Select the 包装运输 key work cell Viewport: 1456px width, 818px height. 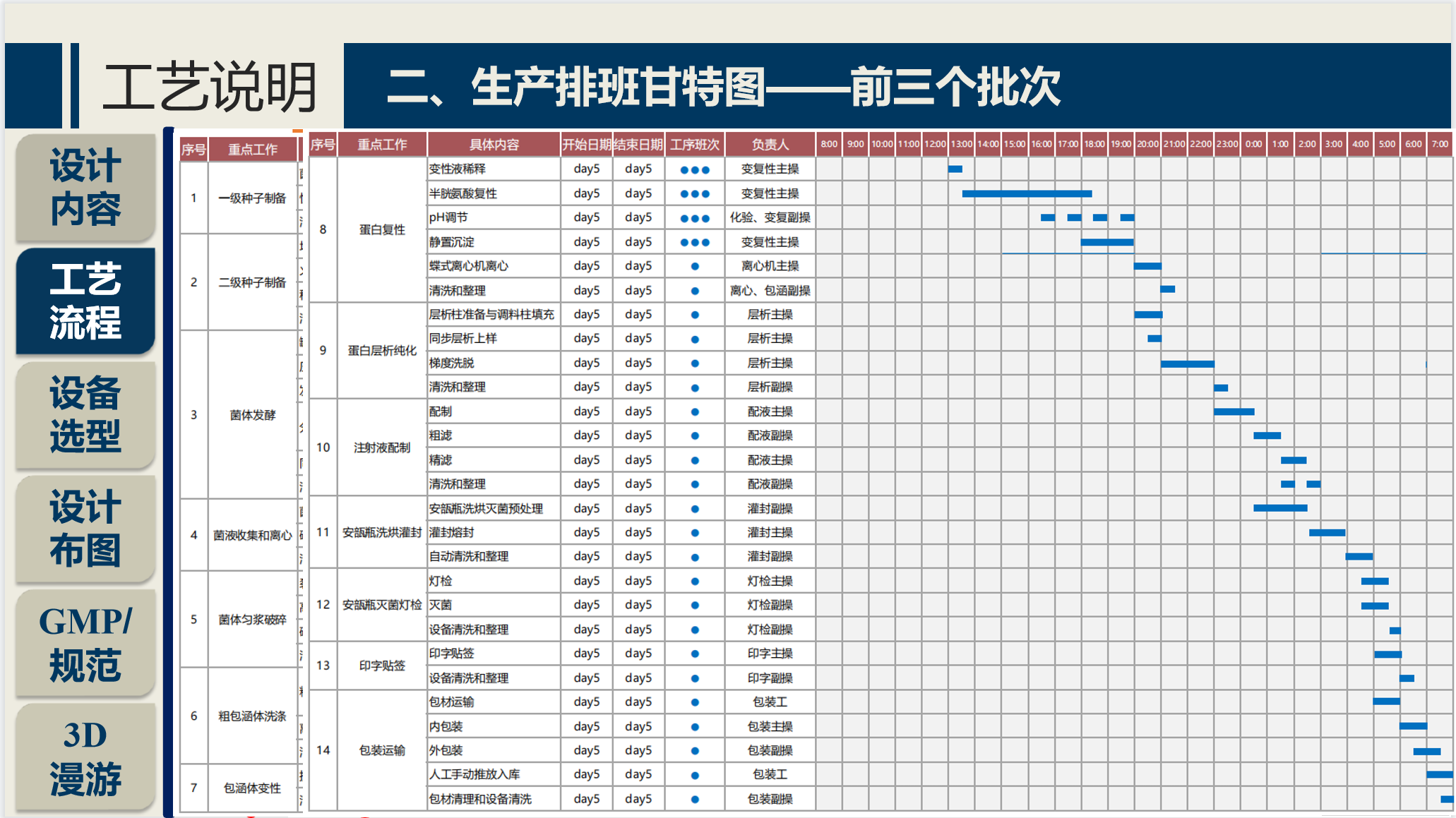[x=382, y=750]
